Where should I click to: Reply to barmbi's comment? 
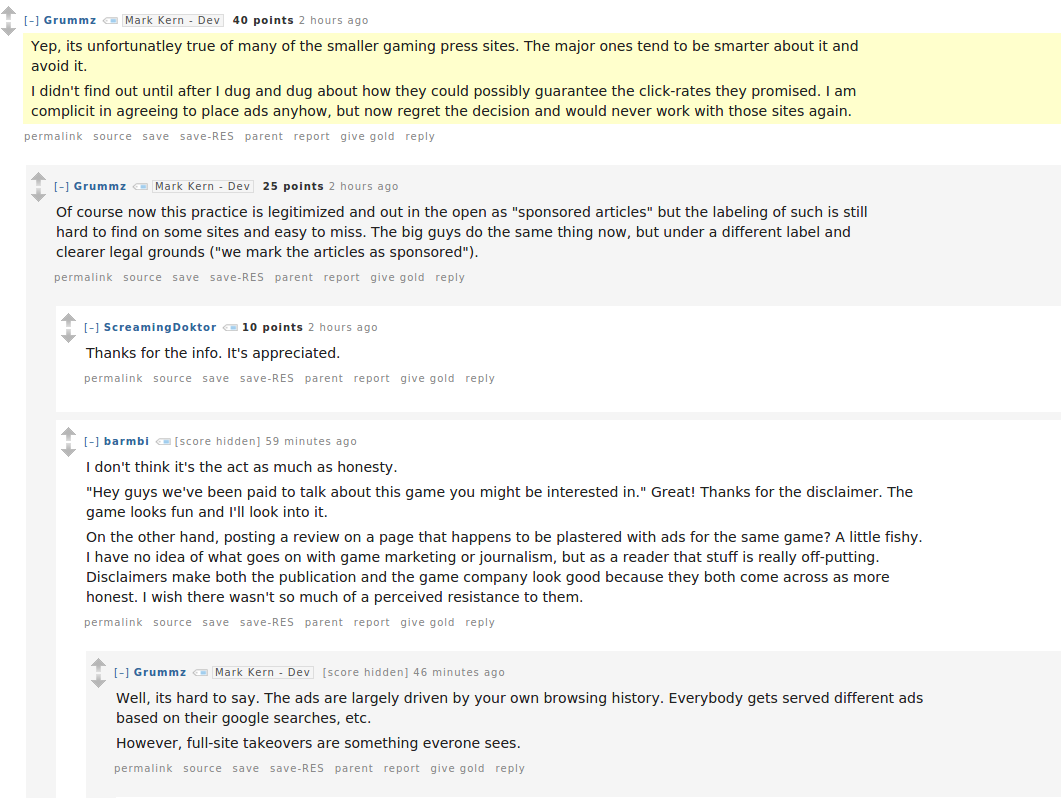480,622
